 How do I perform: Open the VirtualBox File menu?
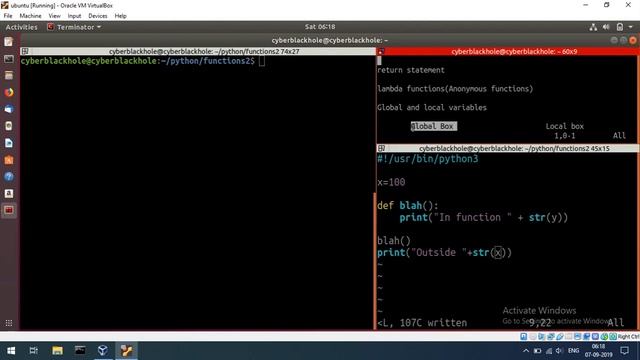pyautogui.click(x=8, y=16)
